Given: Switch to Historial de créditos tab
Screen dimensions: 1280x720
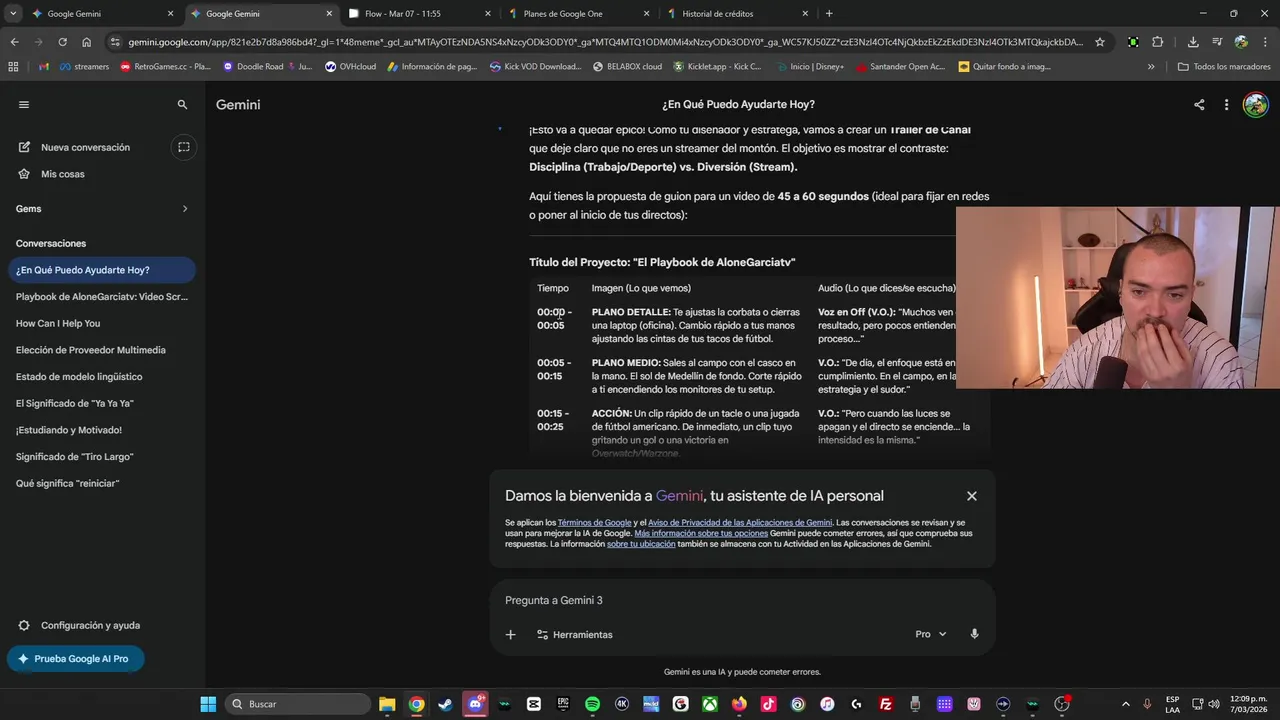Looking at the screenshot, I should coord(737,14).
